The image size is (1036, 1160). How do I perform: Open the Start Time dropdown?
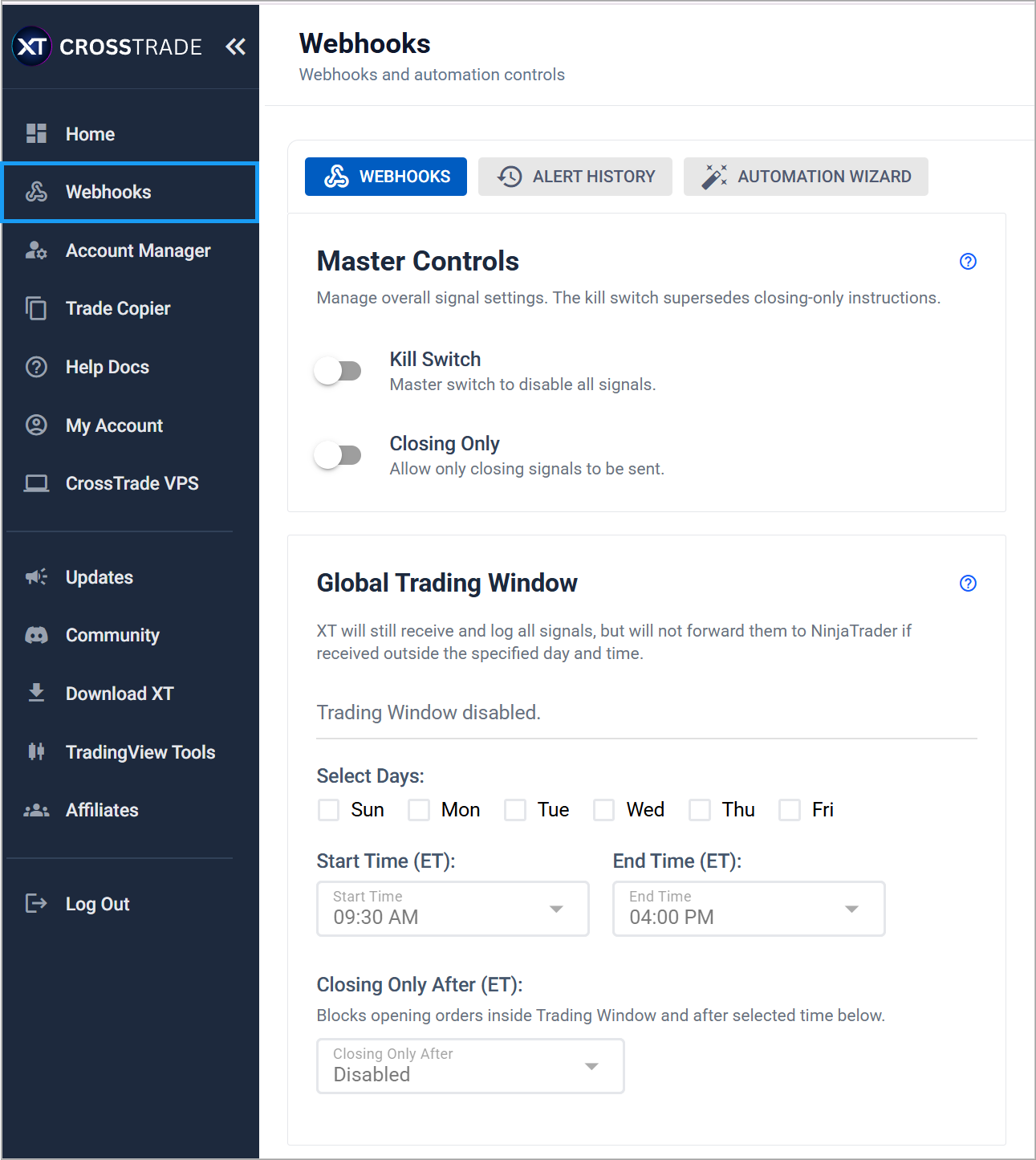tap(556, 909)
